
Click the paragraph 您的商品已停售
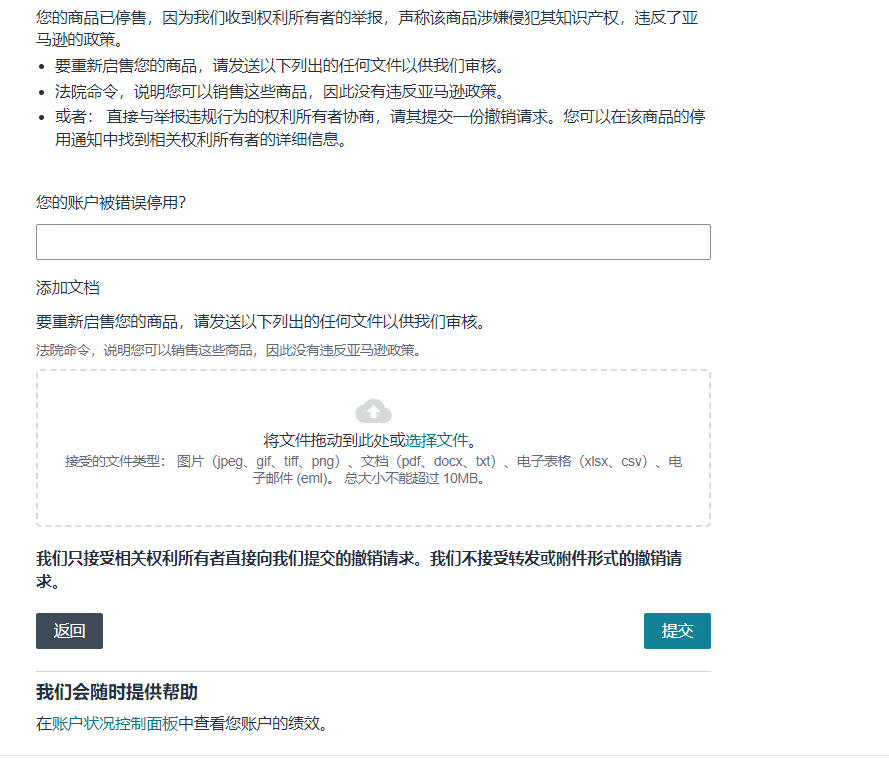tap(367, 29)
